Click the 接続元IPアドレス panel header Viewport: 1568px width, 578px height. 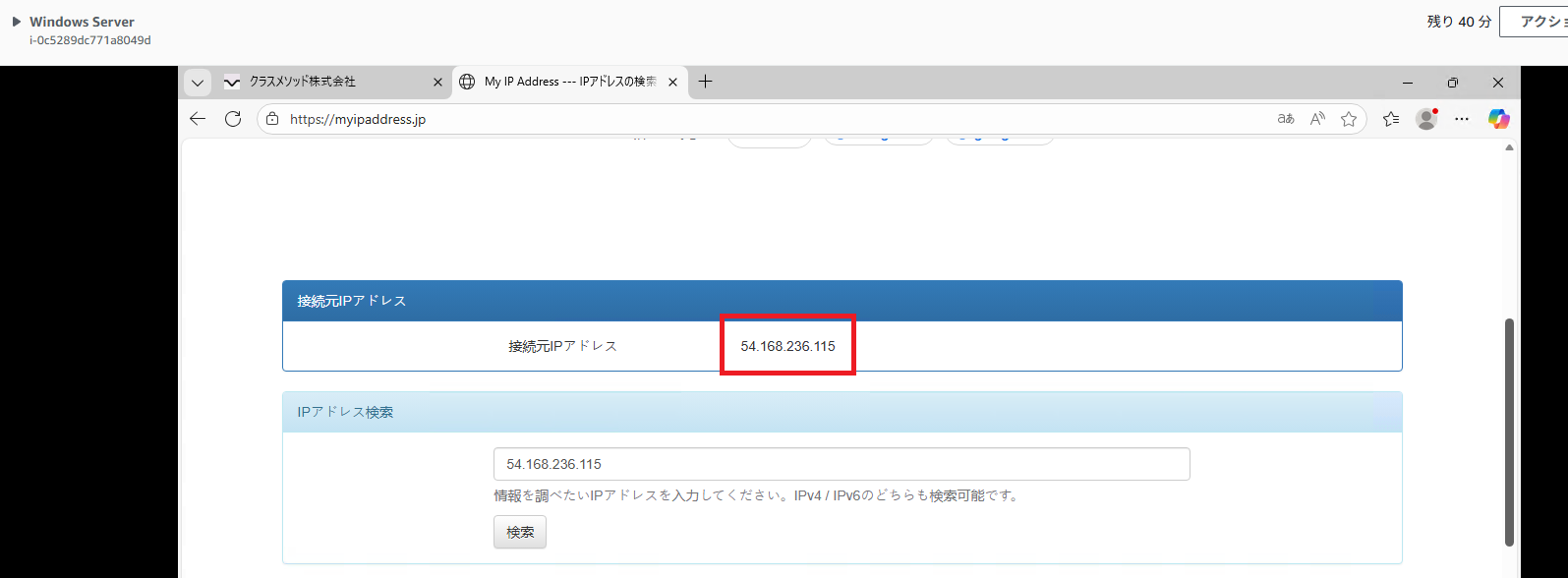click(x=842, y=301)
